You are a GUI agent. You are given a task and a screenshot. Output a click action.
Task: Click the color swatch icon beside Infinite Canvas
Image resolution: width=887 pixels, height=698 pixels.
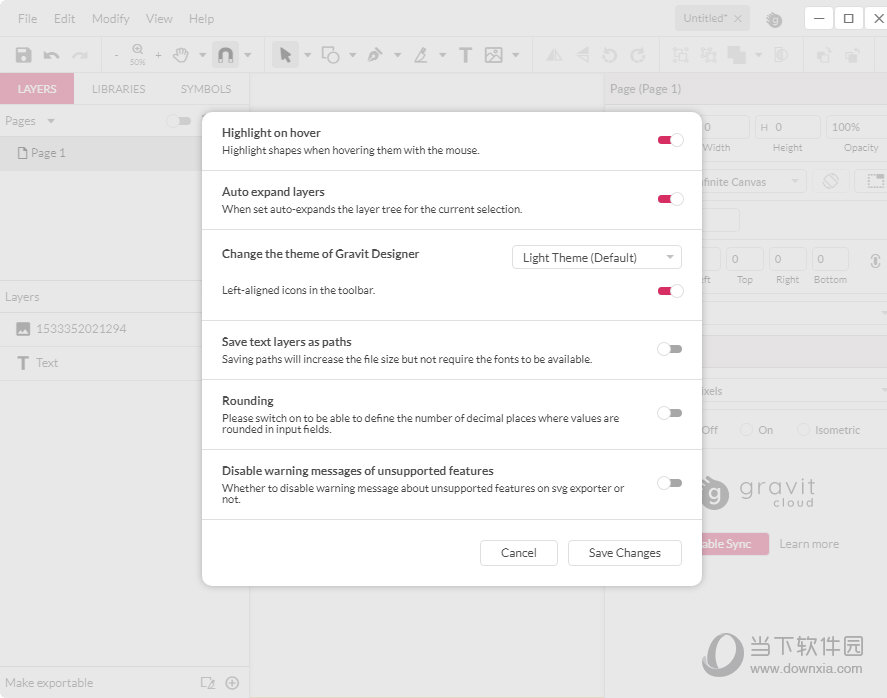click(x=830, y=181)
